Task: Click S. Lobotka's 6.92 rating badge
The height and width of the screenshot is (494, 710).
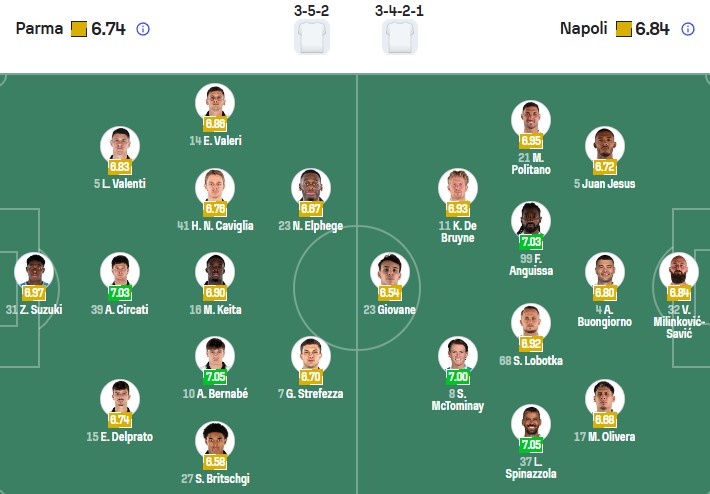Action: pos(530,342)
